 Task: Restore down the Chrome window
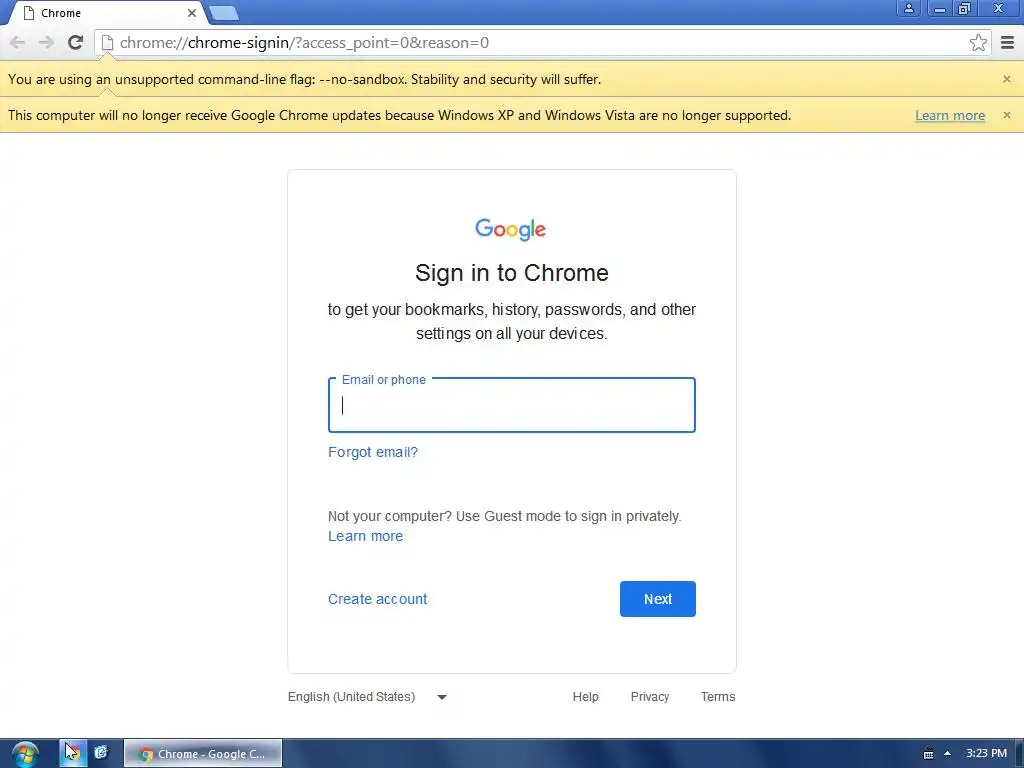(x=965, y=8)
